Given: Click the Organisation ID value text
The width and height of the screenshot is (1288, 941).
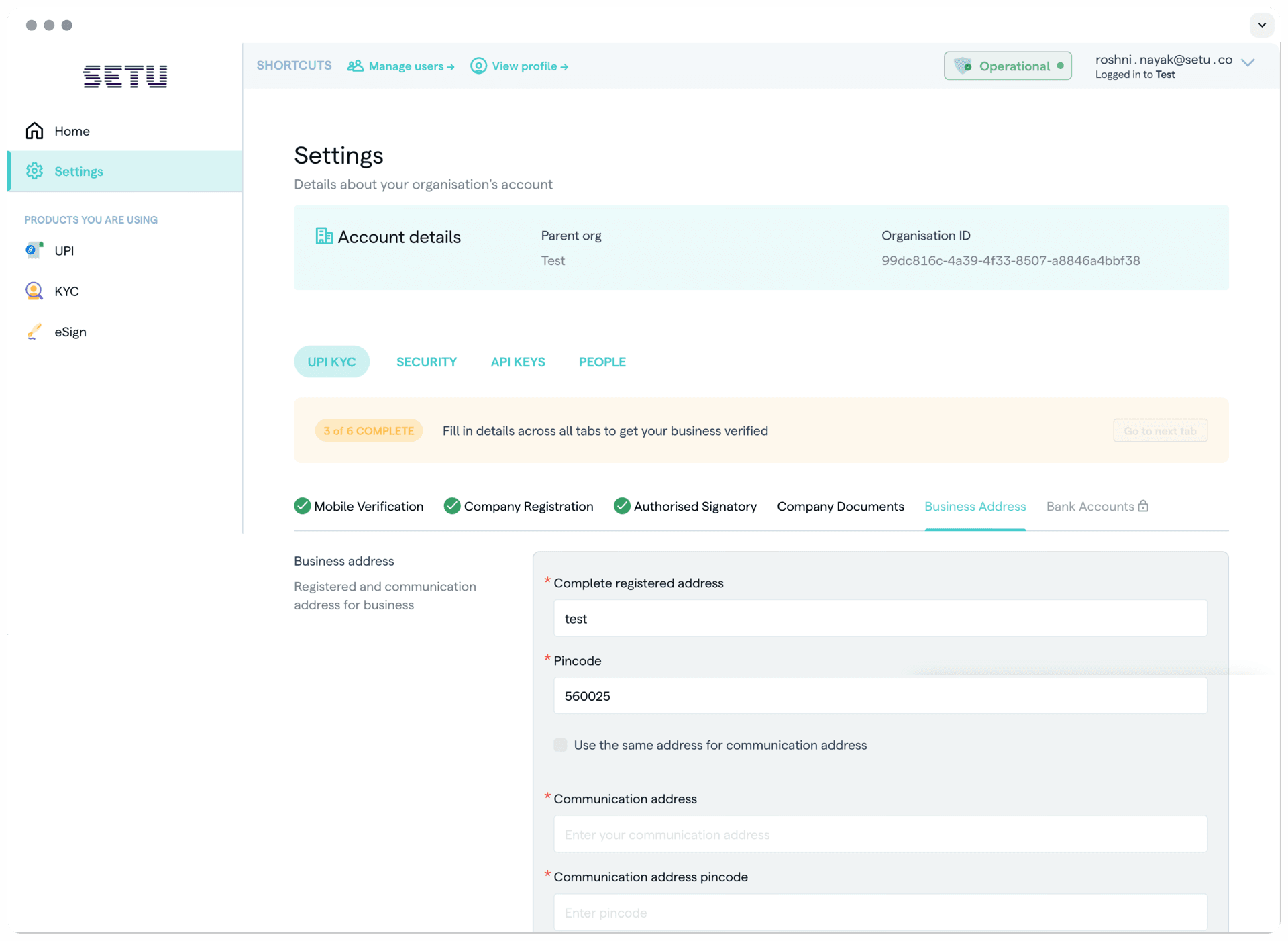Looking at the screenshot, I should point(1010,260).
